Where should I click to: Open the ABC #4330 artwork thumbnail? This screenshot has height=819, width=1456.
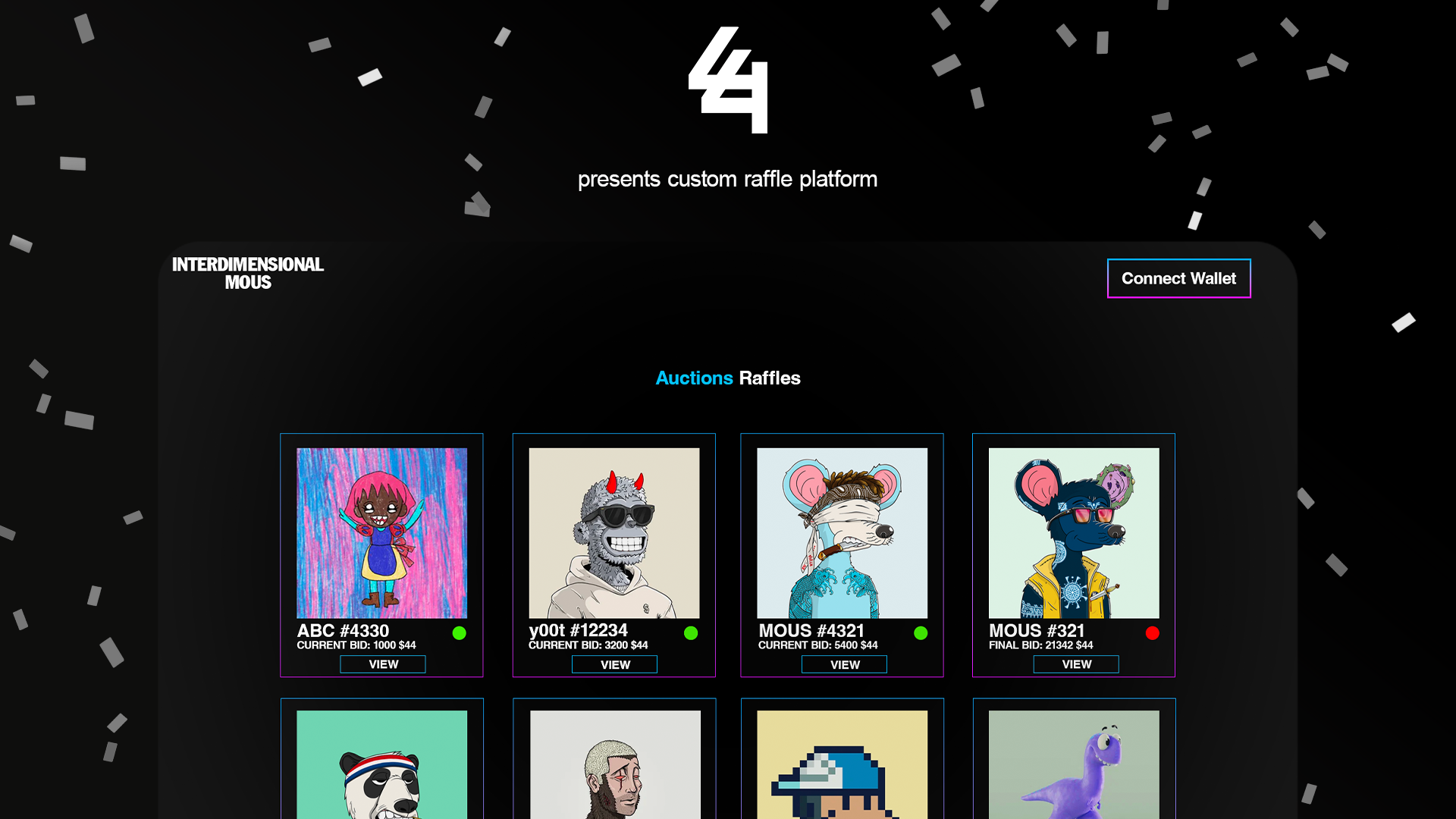[x=381, y=533]
